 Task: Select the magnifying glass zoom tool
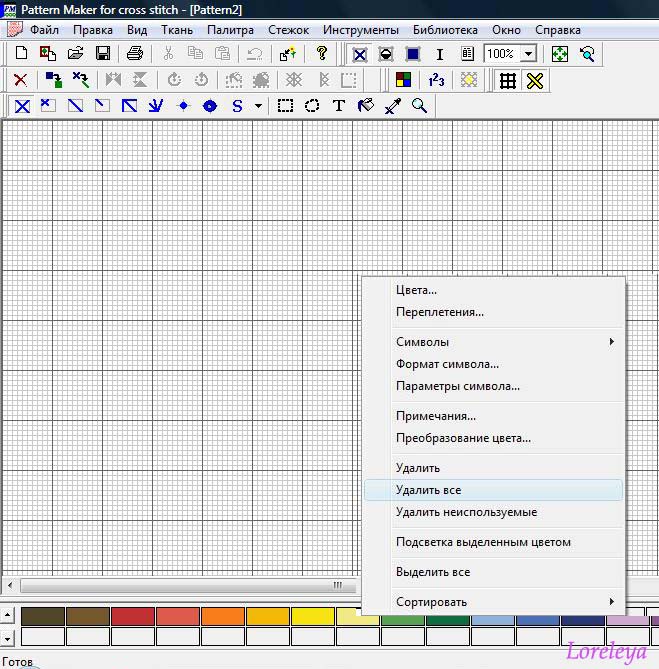[419, 105]
